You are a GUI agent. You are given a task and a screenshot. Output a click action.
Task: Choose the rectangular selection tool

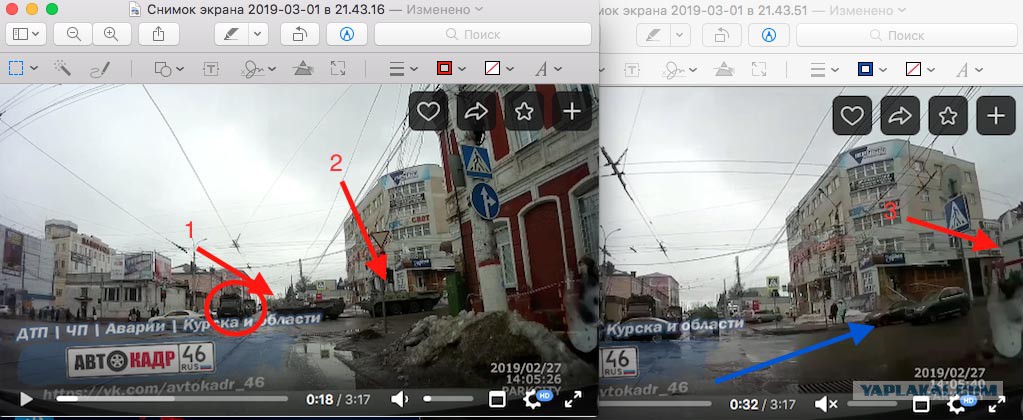click(16, 68)
